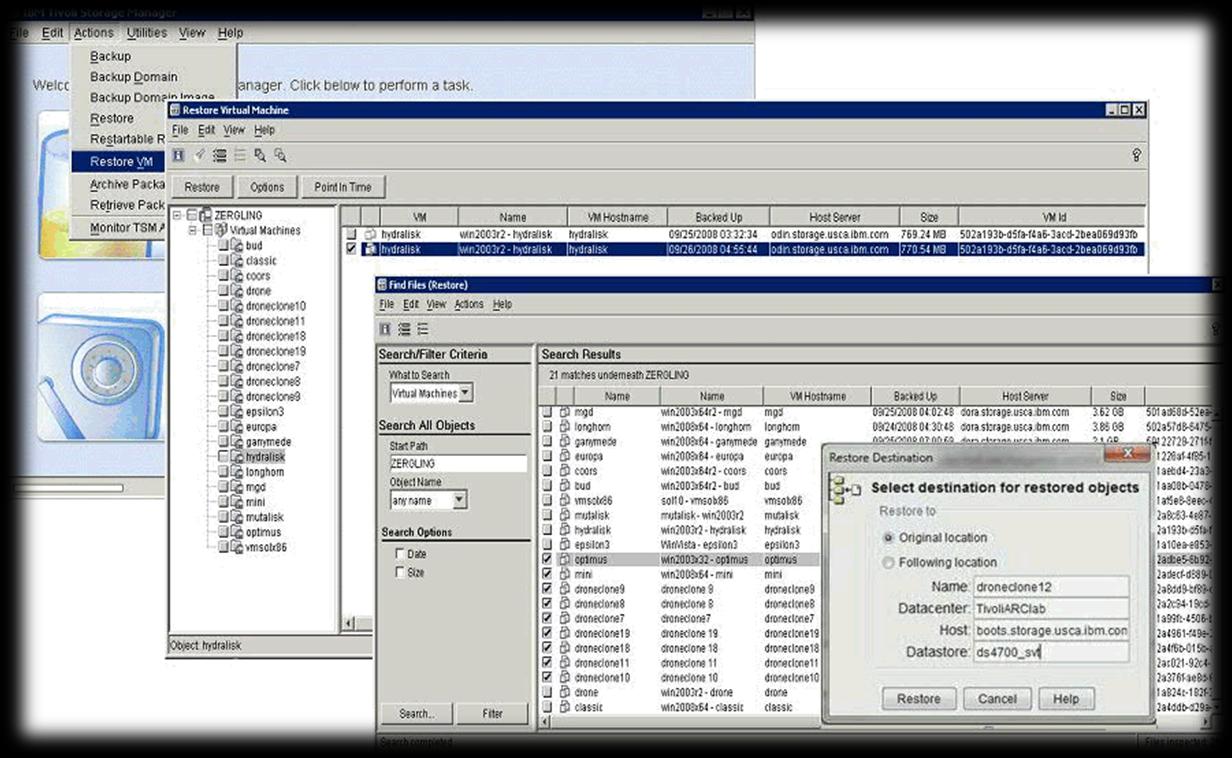
Task: Click the Options button
Action: [x=267, y=187]
